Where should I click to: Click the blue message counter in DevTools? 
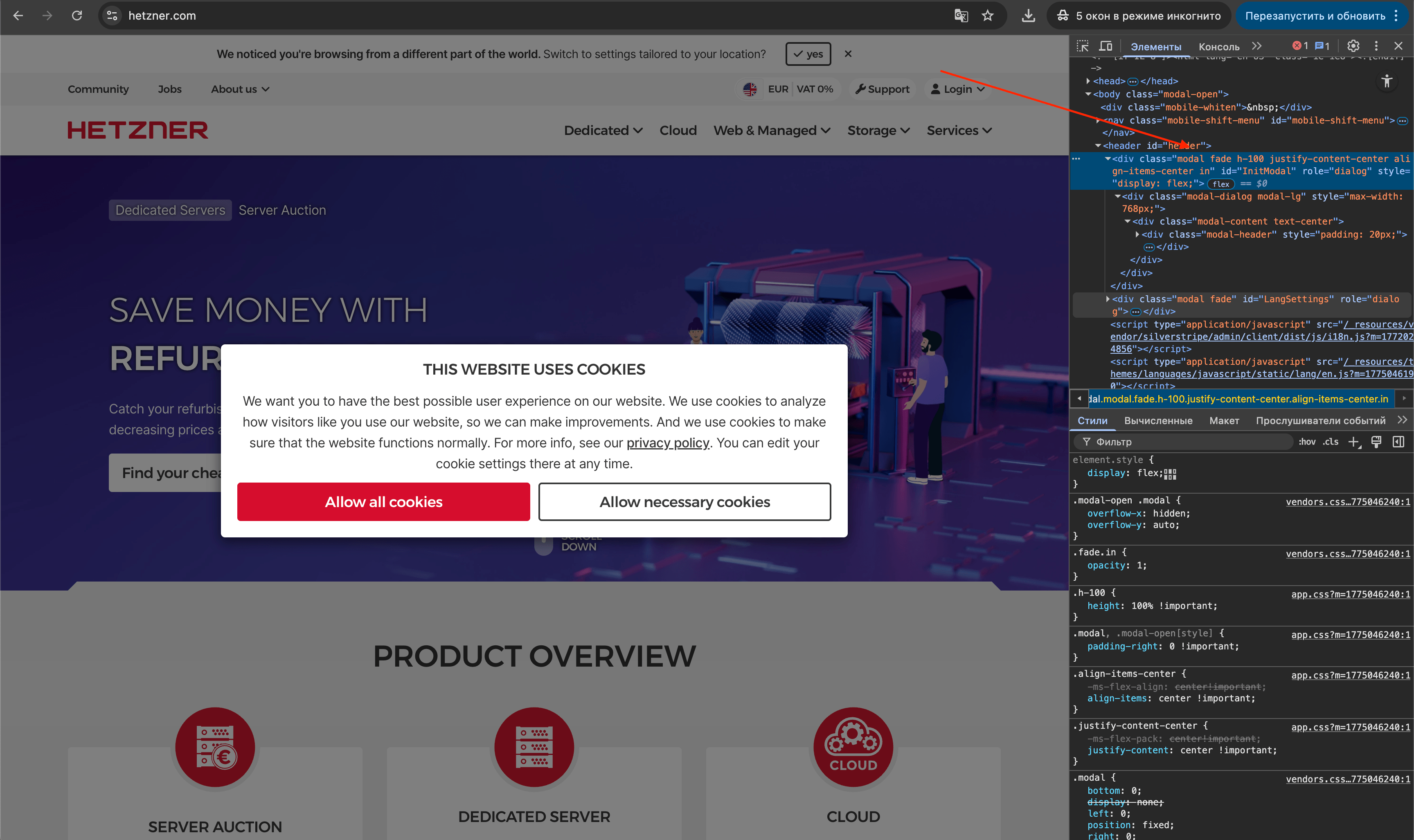(x=1322, y=46)
